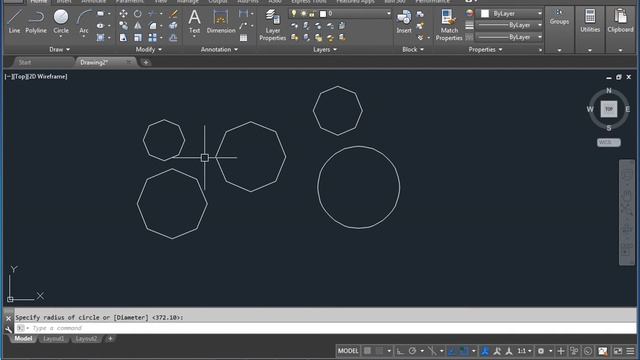The width and height of the screenshot is (640, 360).
Task: Open command line customize wrench
Action: (9, 329)
